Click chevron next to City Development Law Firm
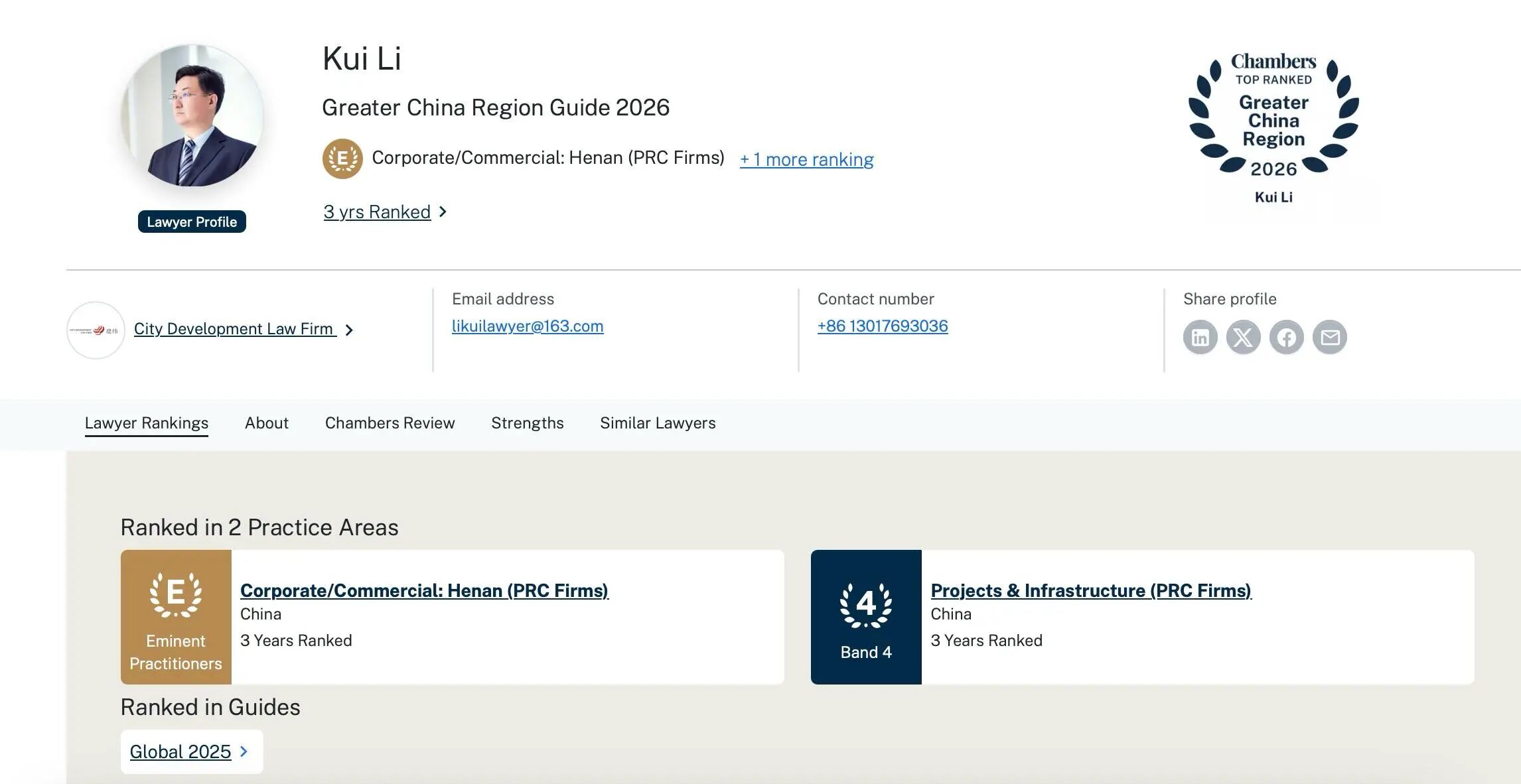Screen dimensions: 1521x784 [349, 330]
